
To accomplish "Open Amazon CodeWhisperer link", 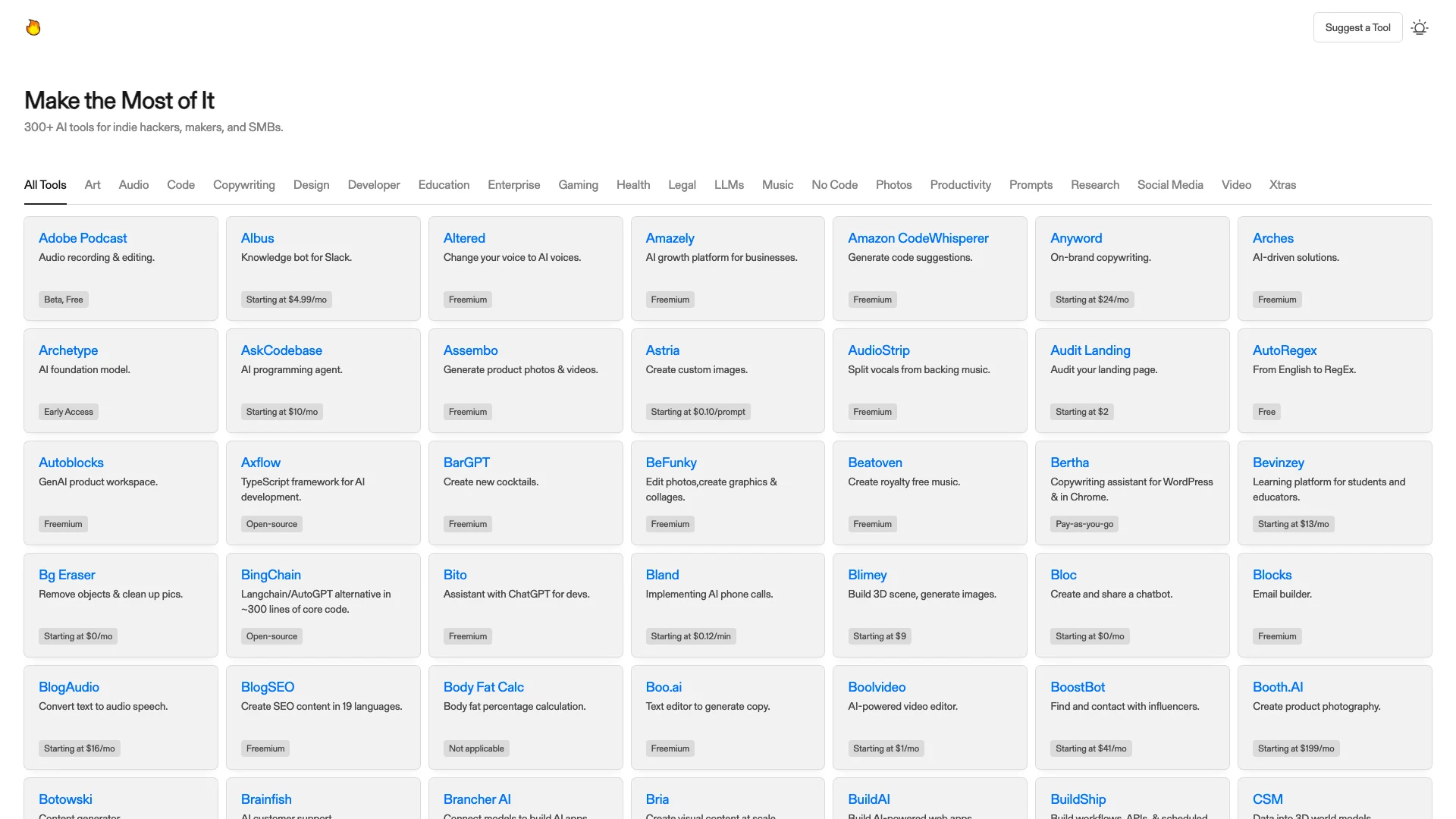I will click(x=918, y=238).
